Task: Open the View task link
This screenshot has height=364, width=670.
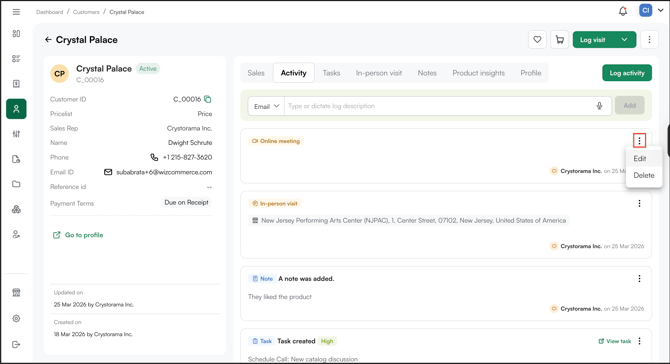Action: point(615,341)
